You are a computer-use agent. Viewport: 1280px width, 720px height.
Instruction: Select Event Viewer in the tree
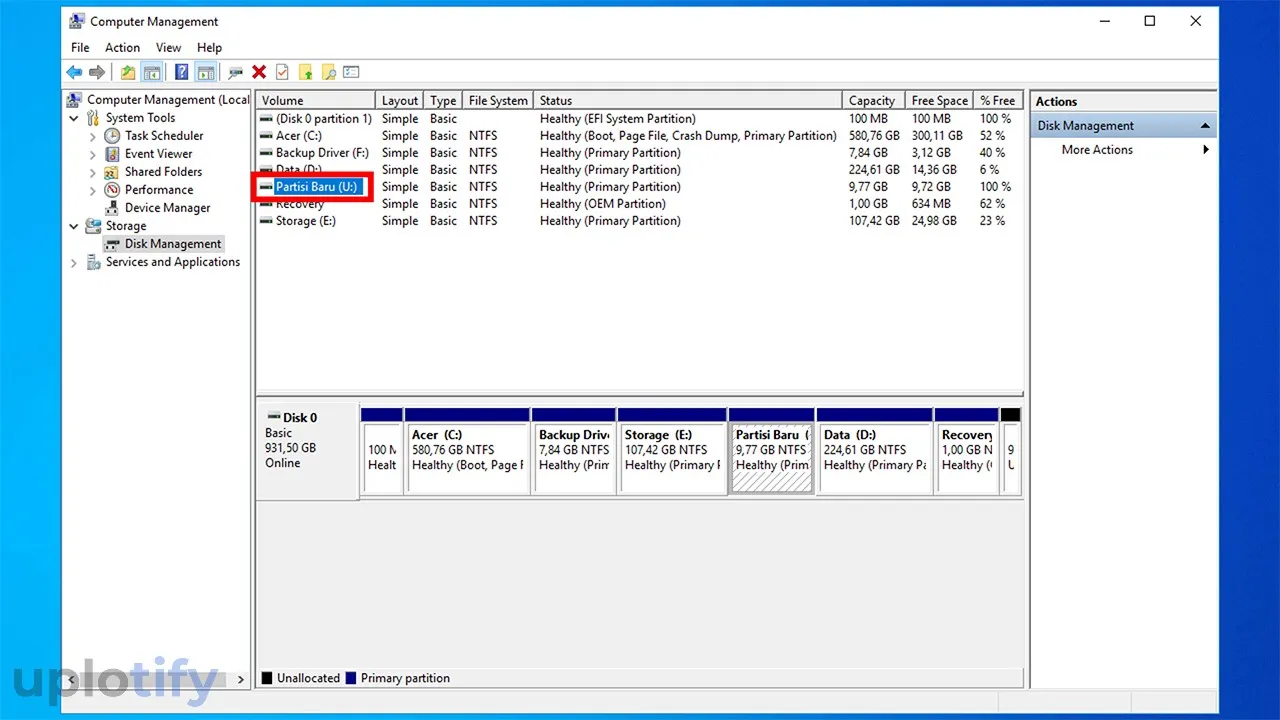click(x=158, y=154)
